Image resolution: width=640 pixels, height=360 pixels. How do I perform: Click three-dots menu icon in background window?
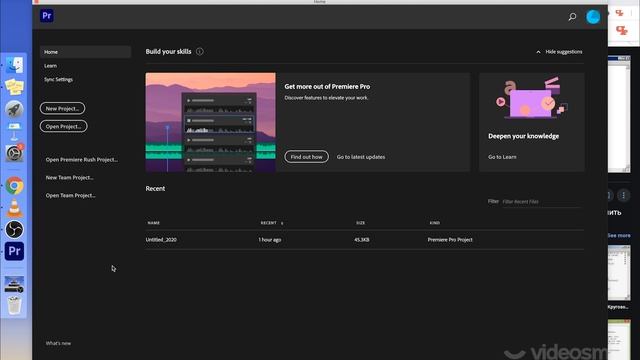click(x=623, y=196)
